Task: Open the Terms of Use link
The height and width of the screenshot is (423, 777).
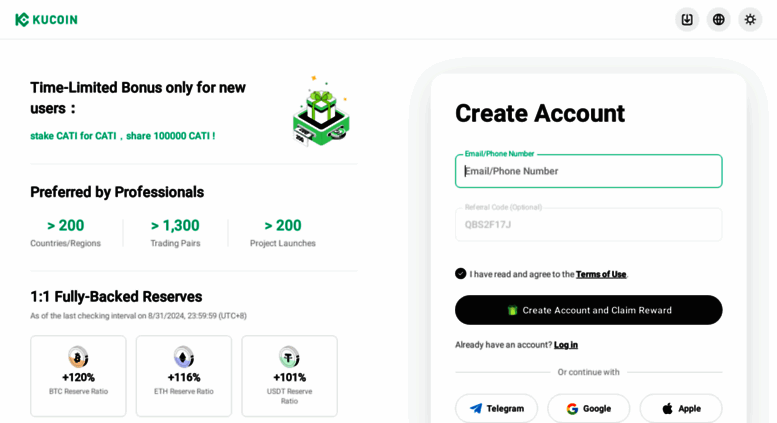Action: (x=601, y=274)
